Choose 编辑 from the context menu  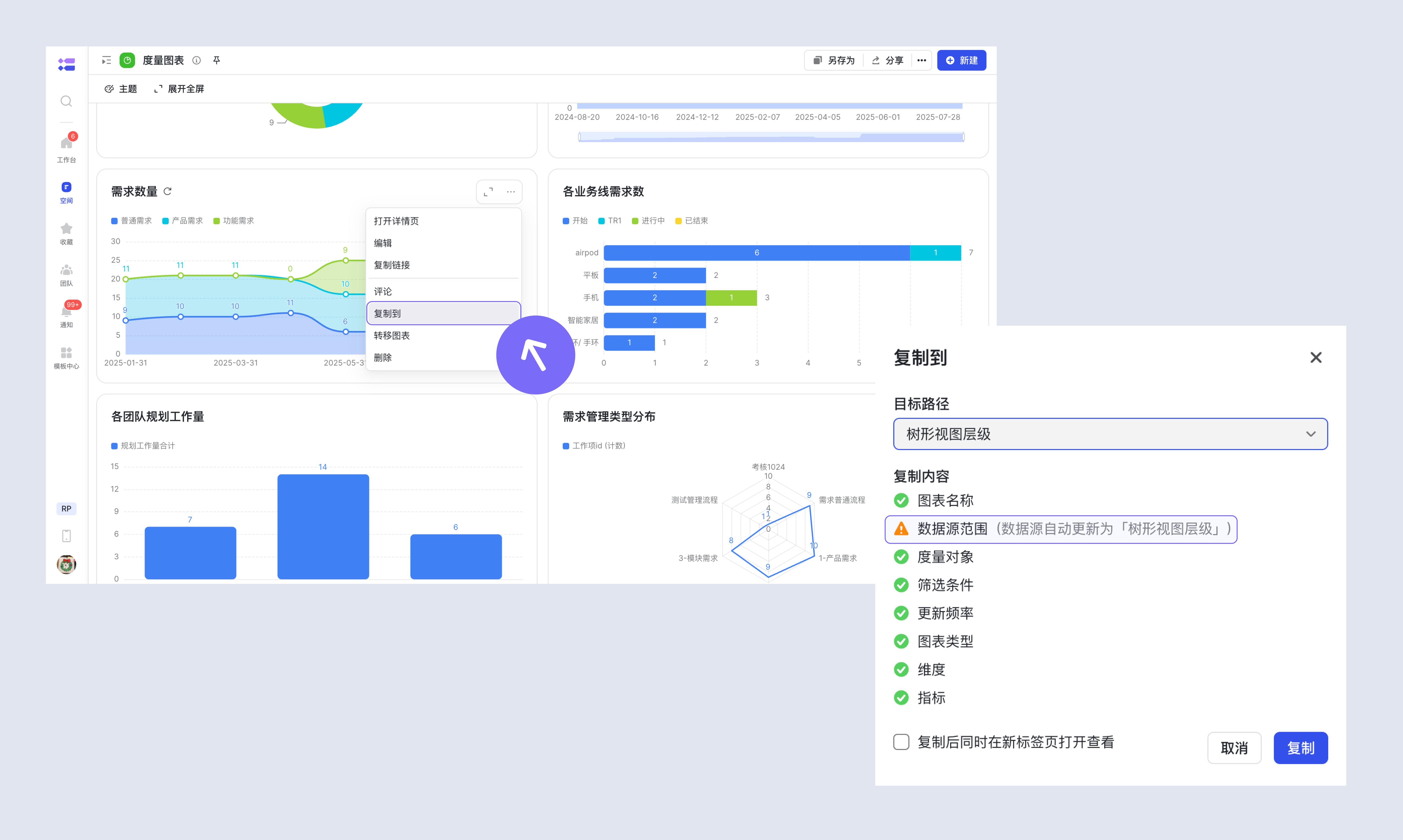coord(443,243)
